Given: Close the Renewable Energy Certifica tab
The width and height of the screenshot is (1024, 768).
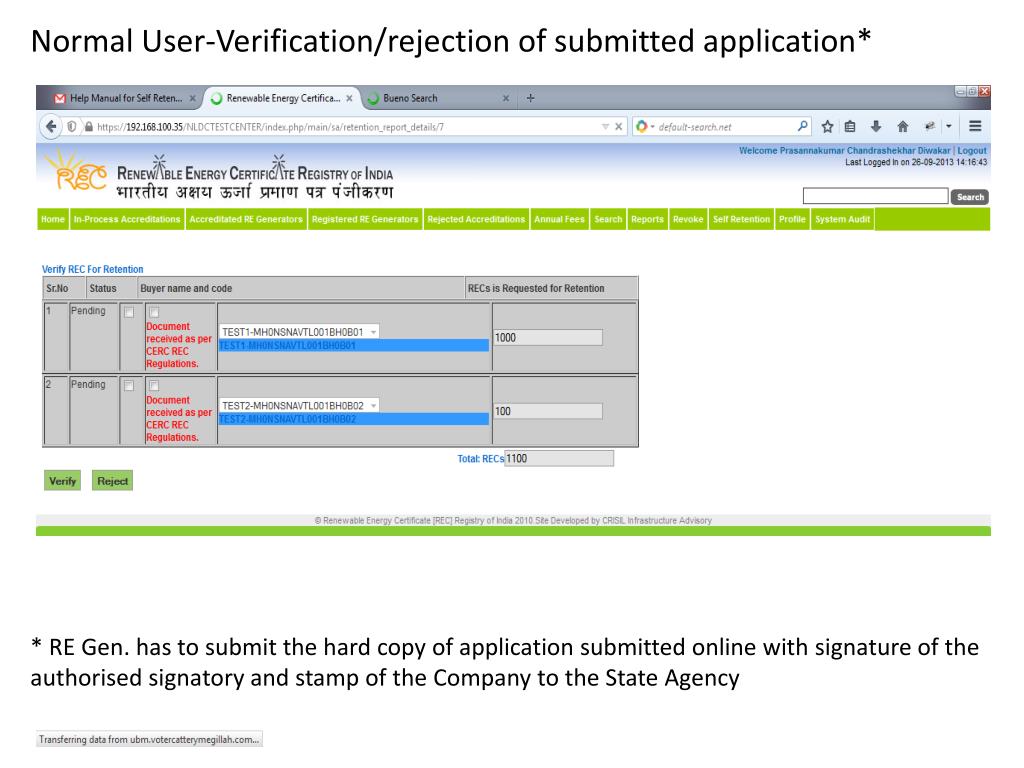Looking at the screenshot, I should pos(349,99).
